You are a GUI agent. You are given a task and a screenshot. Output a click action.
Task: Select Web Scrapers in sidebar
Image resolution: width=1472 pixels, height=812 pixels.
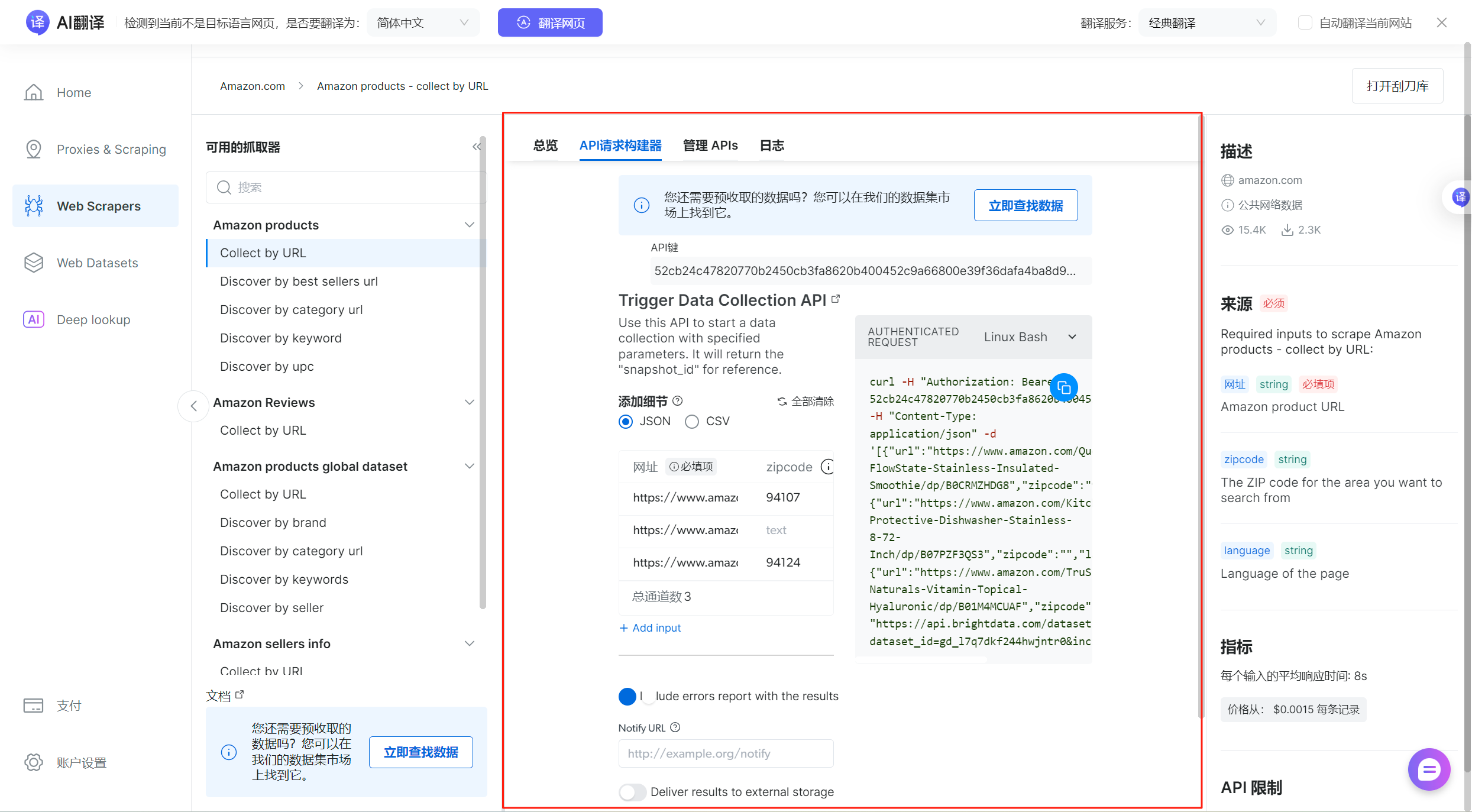[95, 206]
